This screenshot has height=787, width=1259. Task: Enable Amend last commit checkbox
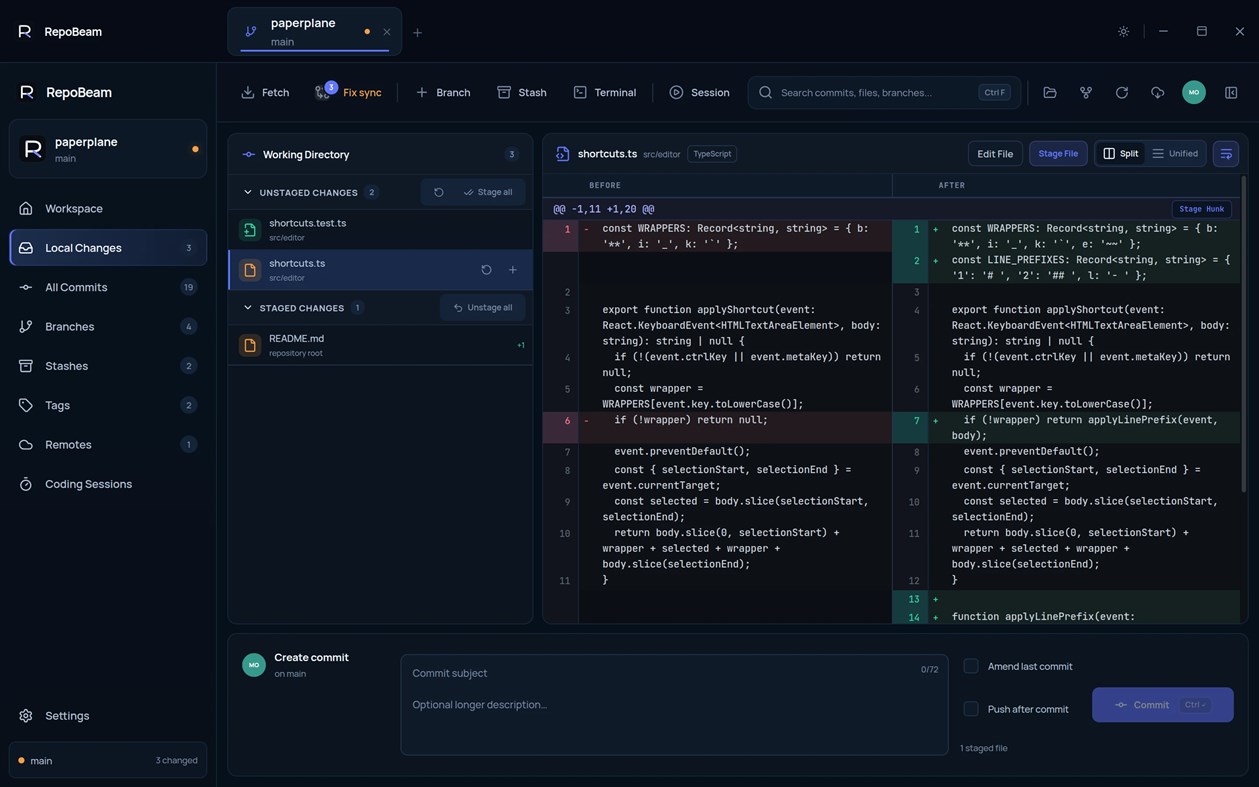971,666
